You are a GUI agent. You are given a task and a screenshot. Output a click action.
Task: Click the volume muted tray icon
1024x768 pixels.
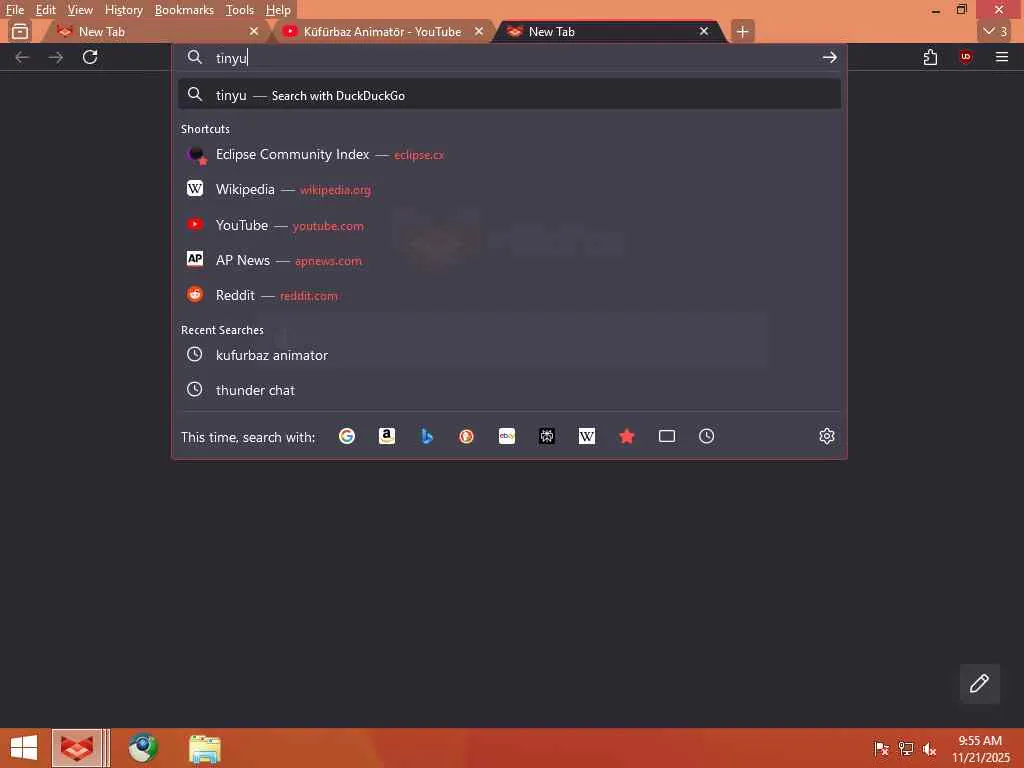coord(929,749)
